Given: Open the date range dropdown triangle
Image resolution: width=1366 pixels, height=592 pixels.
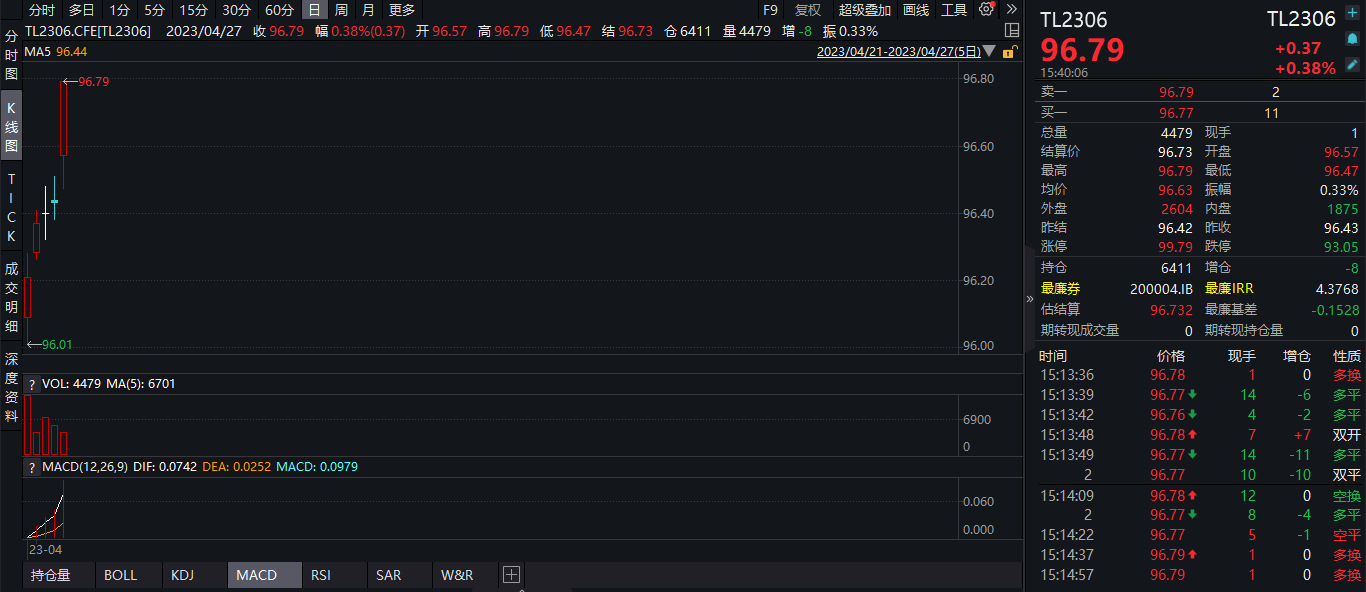Looking at the screenshot, I should (989, 51).
